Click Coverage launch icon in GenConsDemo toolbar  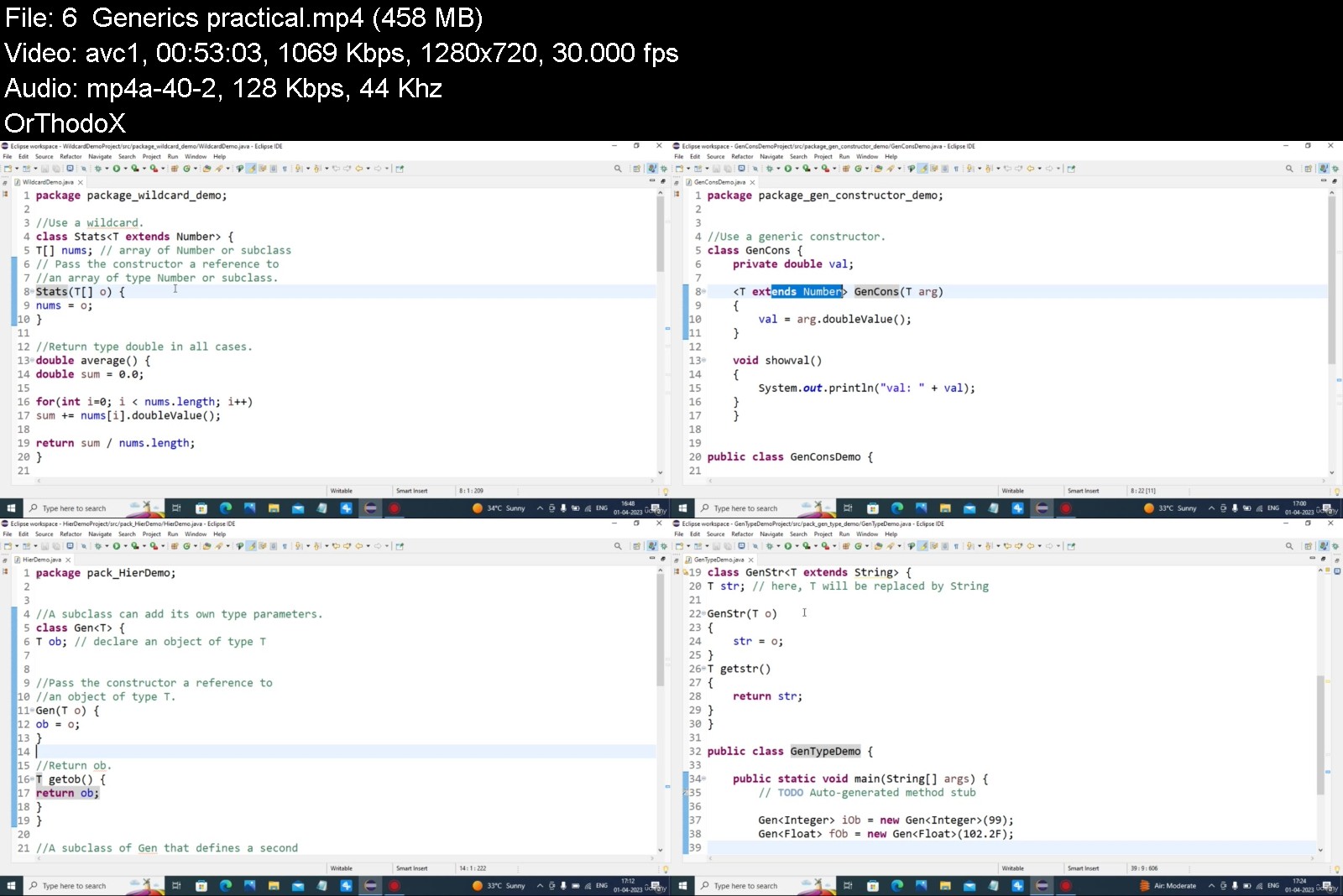(x=807, y=168)
